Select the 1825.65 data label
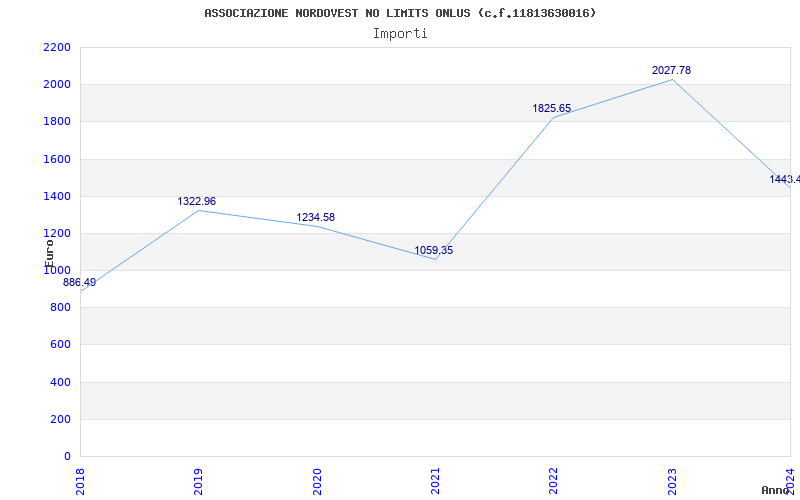The image size is (800, 500). coord(552,108)
